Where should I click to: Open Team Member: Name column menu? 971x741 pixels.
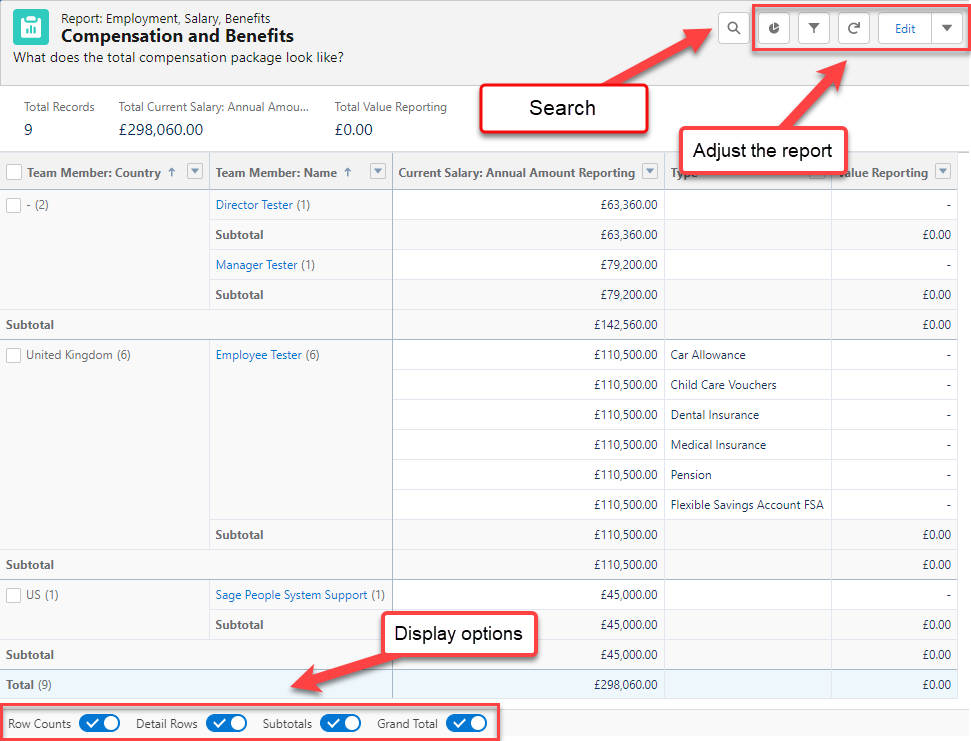click(x=378, y=172)
